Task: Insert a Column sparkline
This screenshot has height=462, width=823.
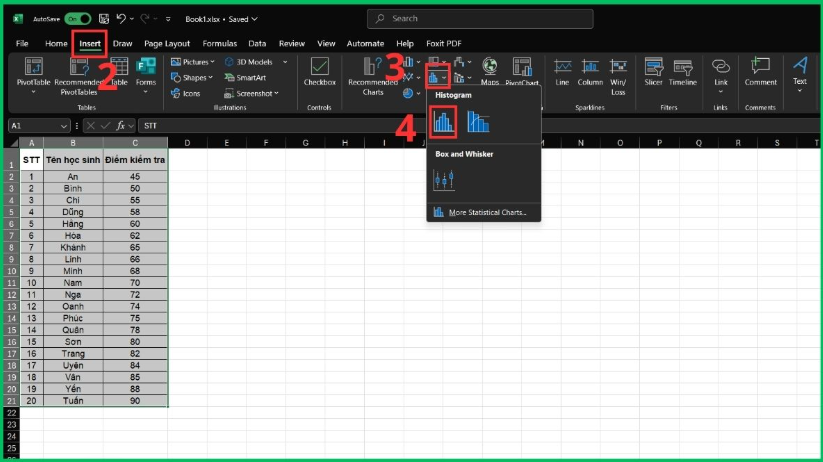Action: point(590,72)
